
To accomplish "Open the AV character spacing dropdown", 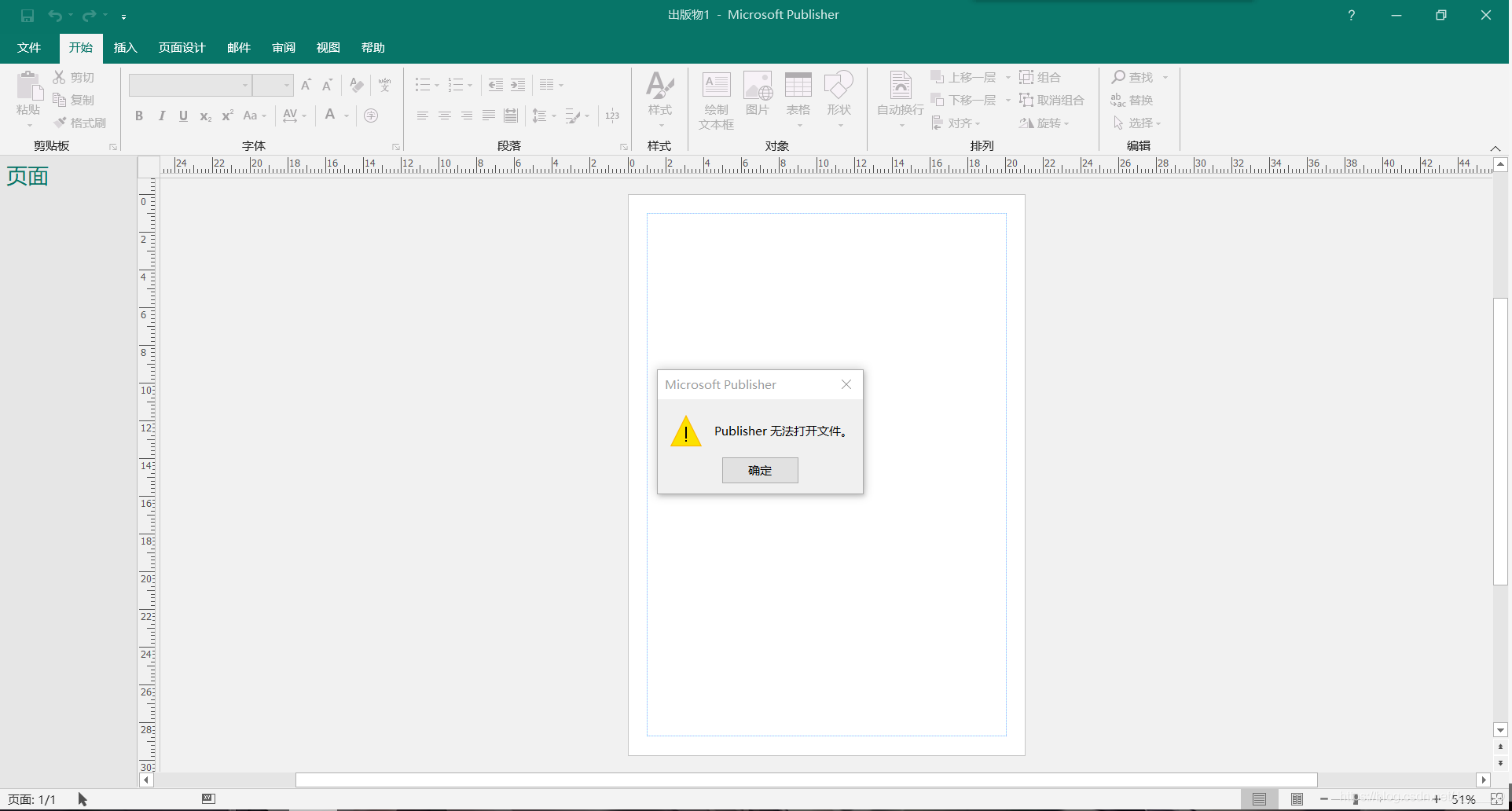I will point(295,116).
